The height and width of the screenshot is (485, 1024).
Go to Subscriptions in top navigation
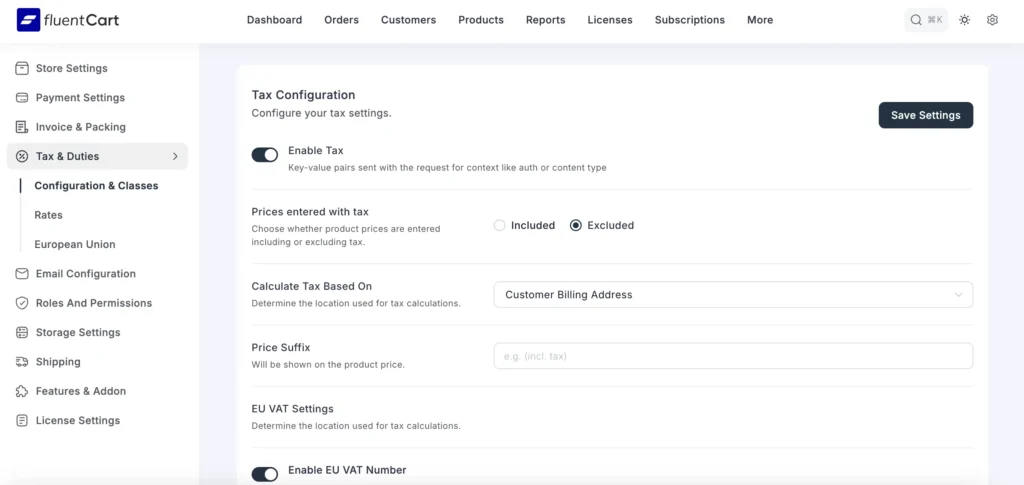coord(689,20)
